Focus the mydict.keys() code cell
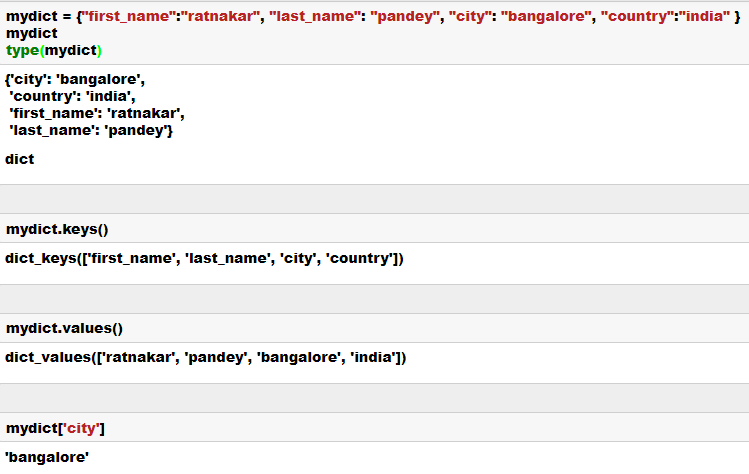749x474 pixels. pyautogui.click(x=57, y=228)
